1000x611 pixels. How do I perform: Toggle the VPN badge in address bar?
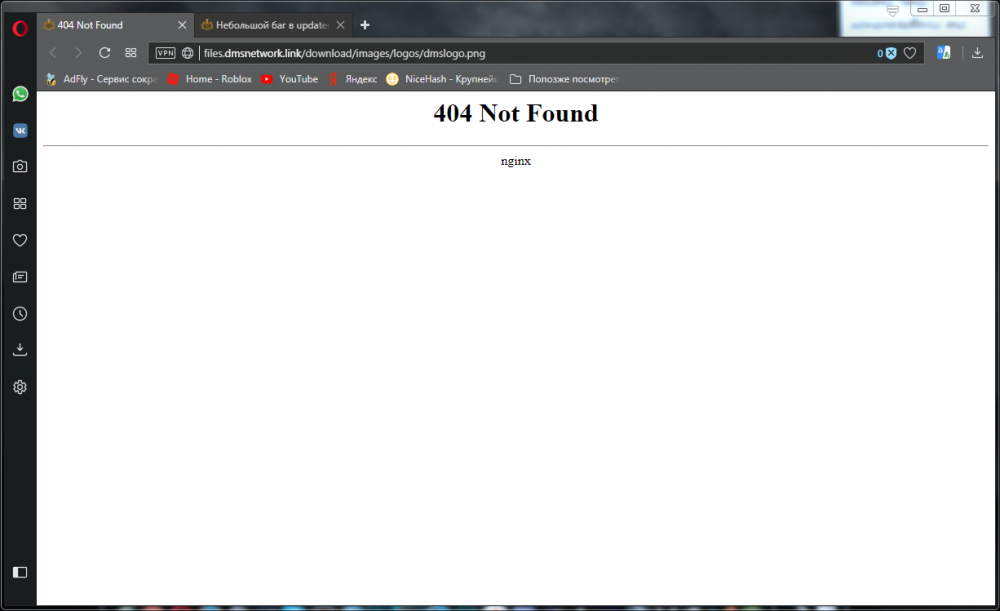click(x=166, y=53)
